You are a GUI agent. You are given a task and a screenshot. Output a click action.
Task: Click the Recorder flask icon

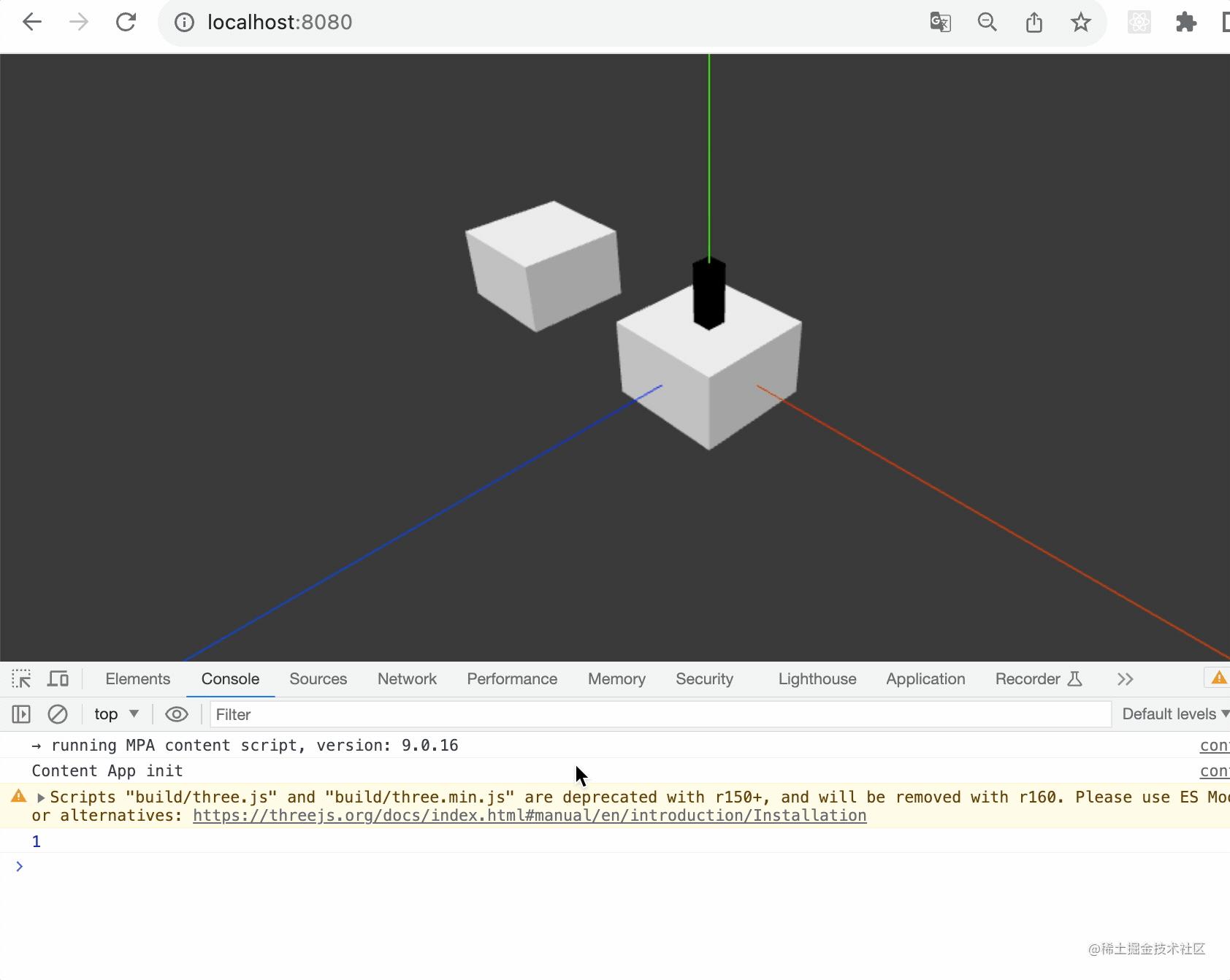1075,678
